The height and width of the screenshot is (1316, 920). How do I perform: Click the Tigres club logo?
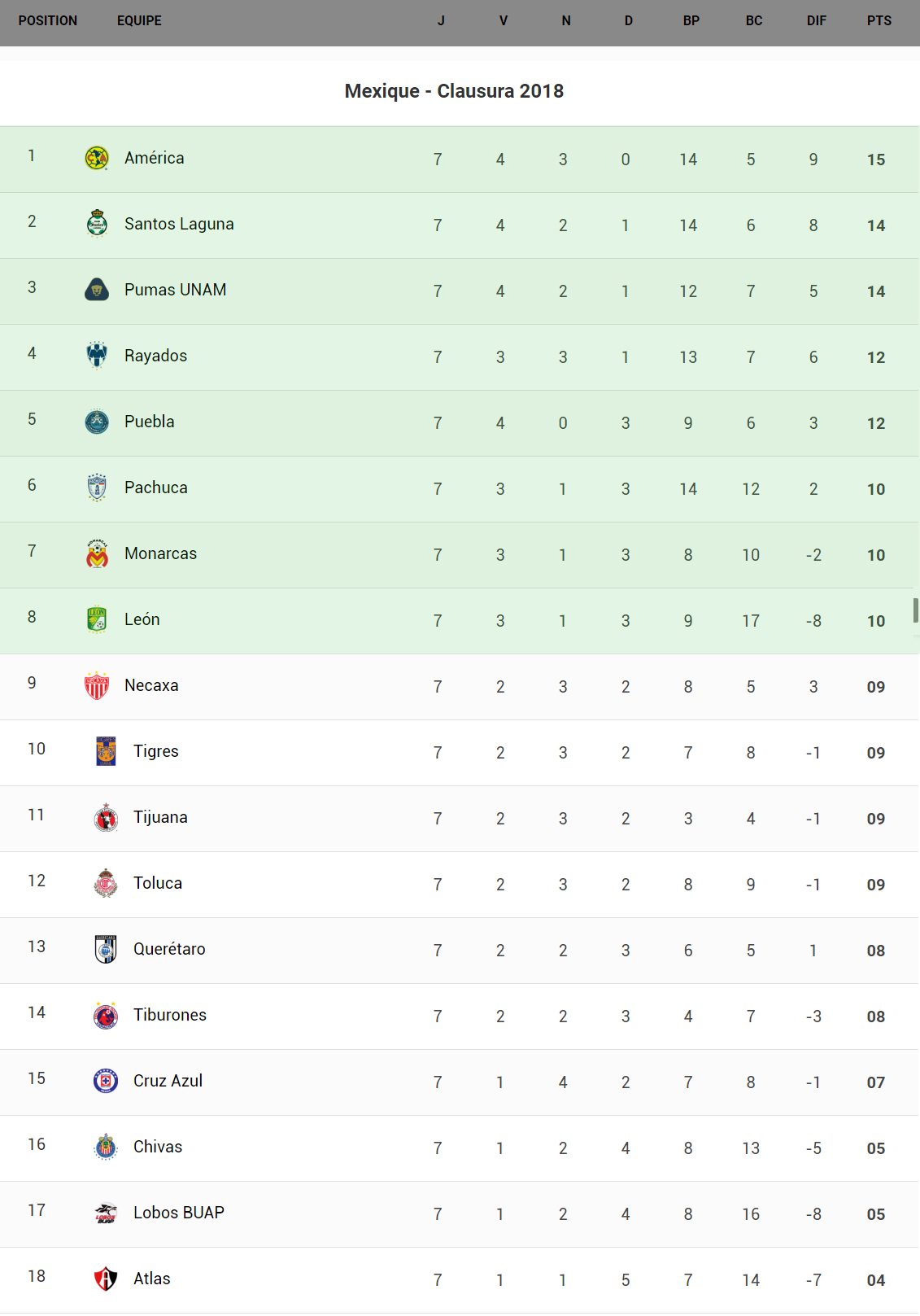pyautogui.click(x=106, y=751)
